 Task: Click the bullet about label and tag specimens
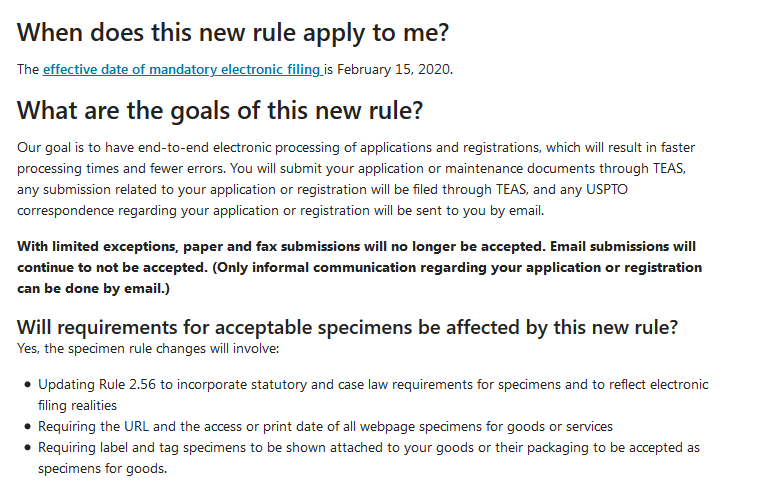tap(368, 447)
